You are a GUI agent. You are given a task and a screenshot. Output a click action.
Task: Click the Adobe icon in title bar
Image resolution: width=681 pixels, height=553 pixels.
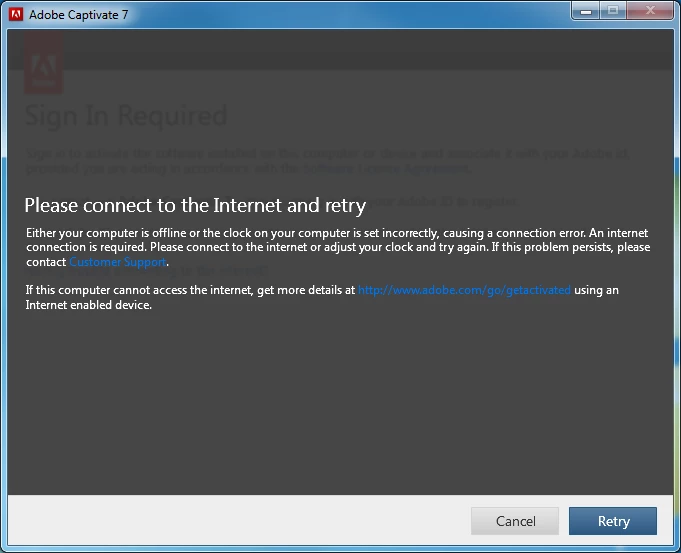(16, 14)
